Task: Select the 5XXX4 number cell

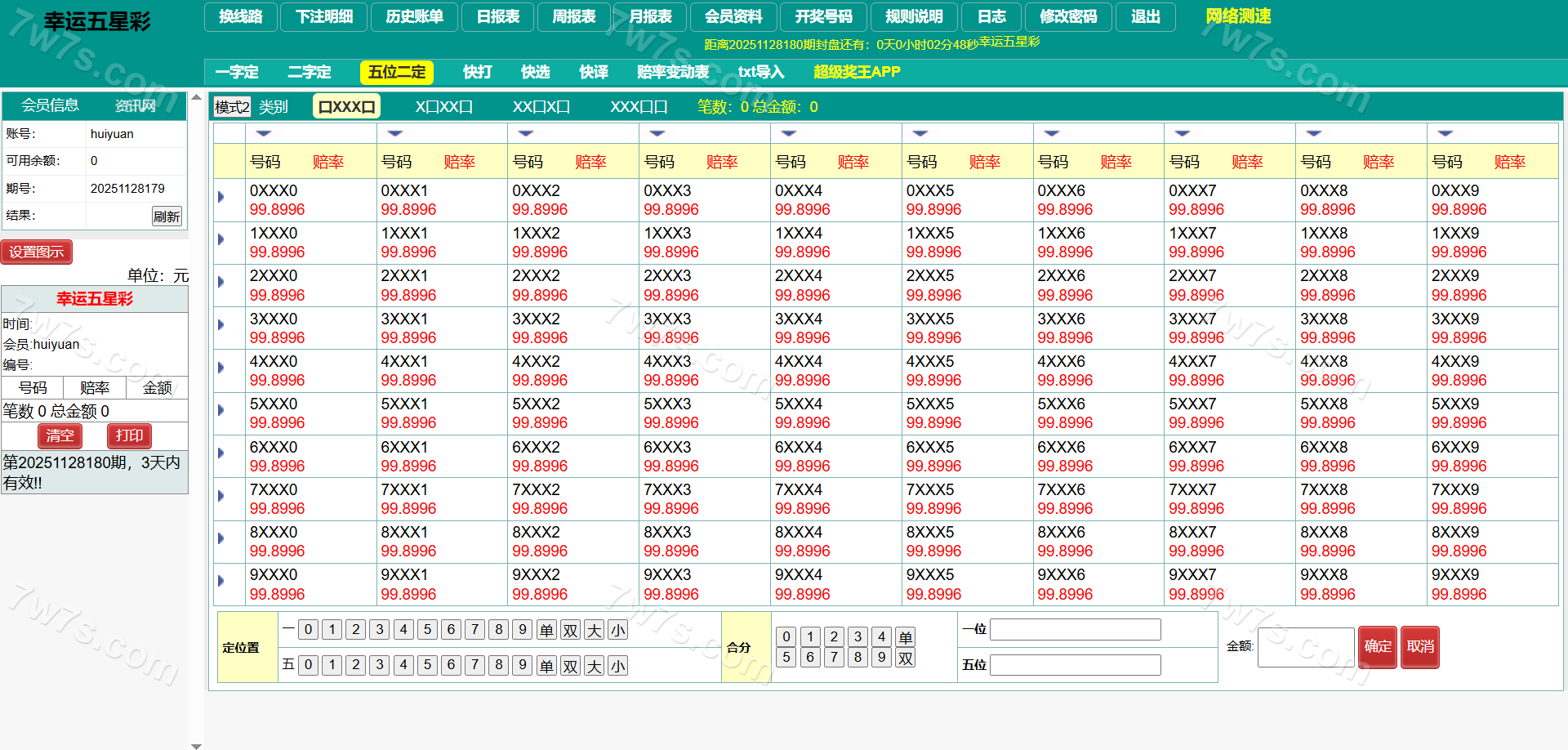Action: [x=799, y=404]
